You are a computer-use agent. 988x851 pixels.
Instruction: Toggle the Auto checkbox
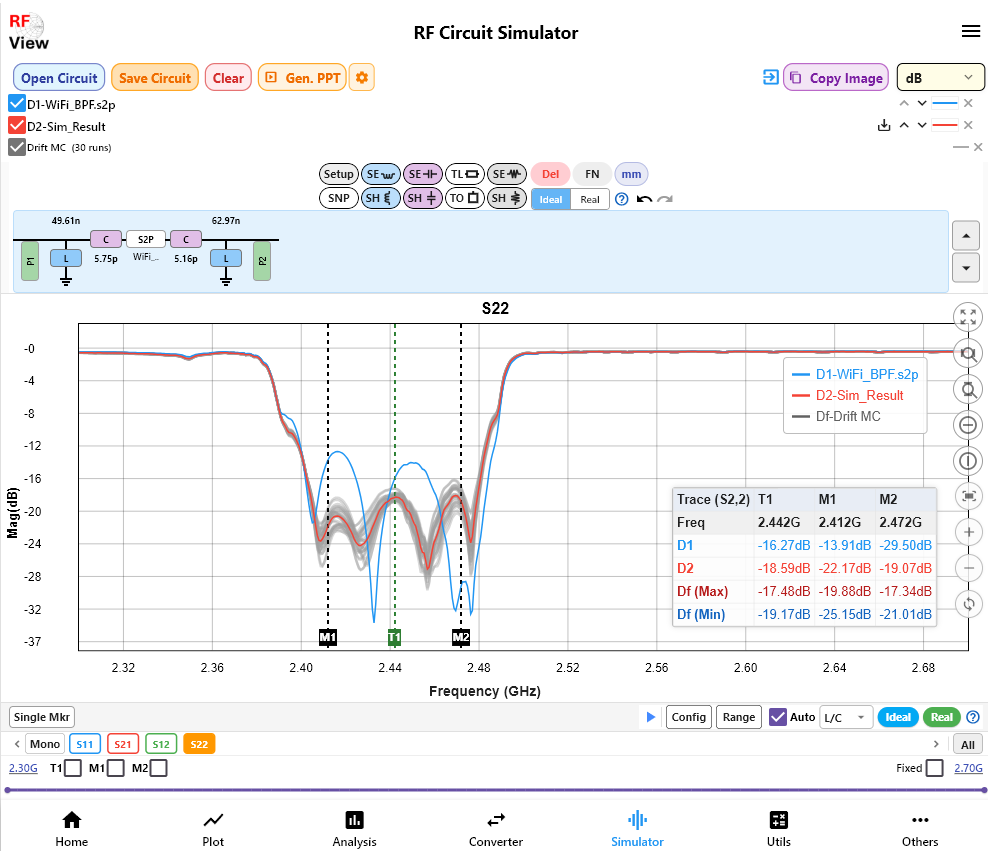coord(778,717)
